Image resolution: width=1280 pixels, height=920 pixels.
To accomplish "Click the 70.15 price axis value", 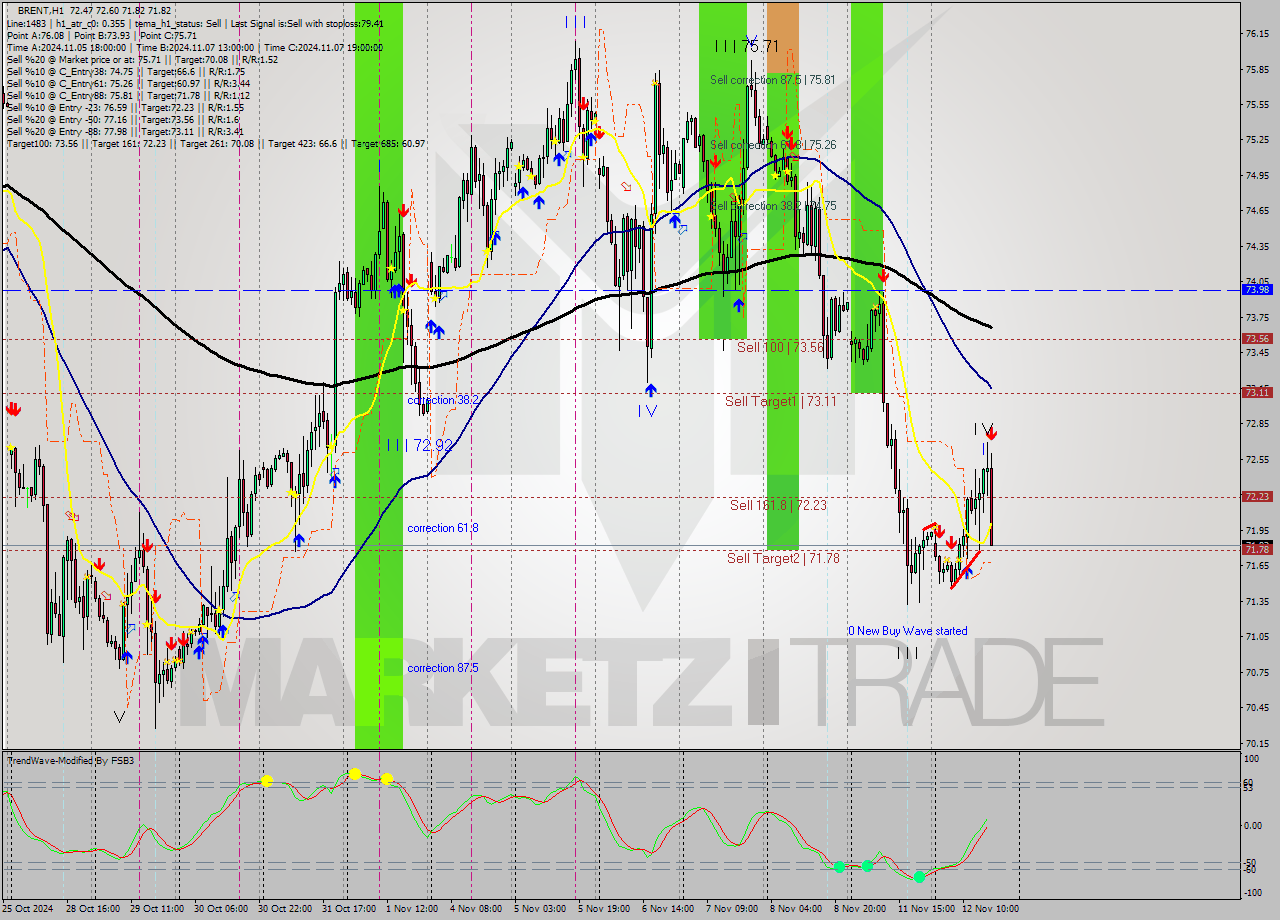I will (x=1257, y=743).
